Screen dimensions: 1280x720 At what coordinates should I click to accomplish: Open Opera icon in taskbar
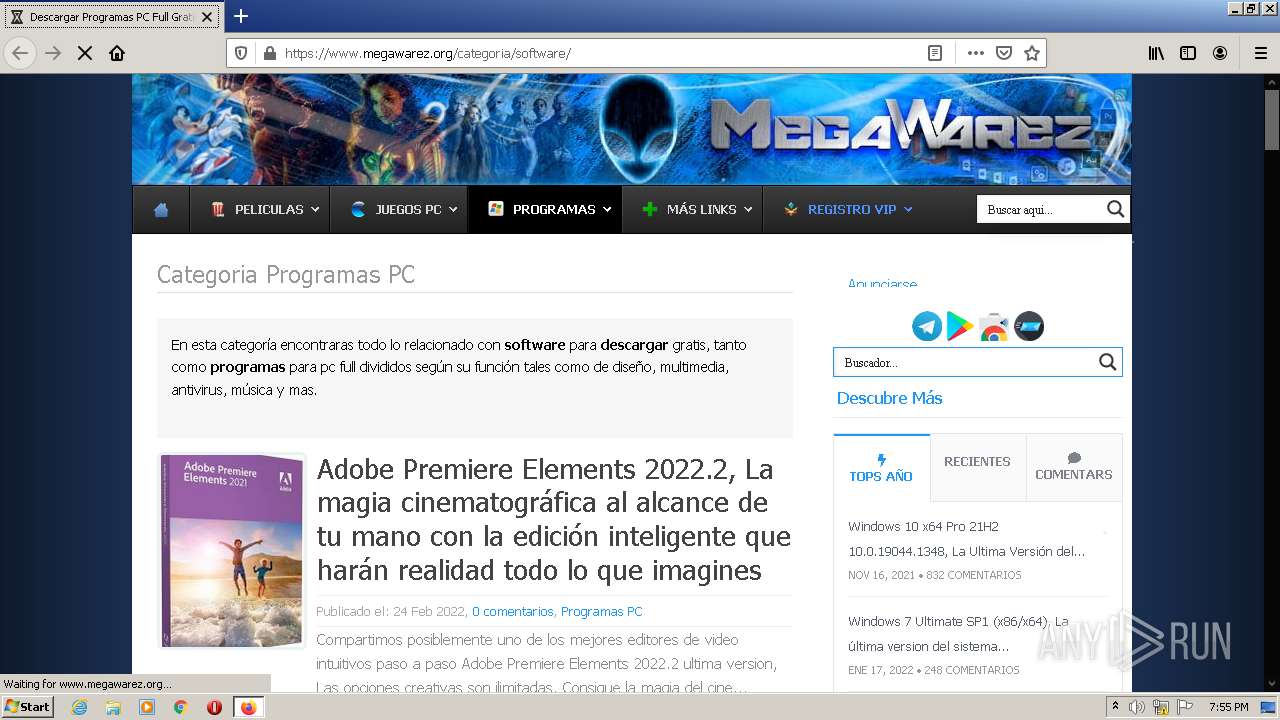click(214, 707)
